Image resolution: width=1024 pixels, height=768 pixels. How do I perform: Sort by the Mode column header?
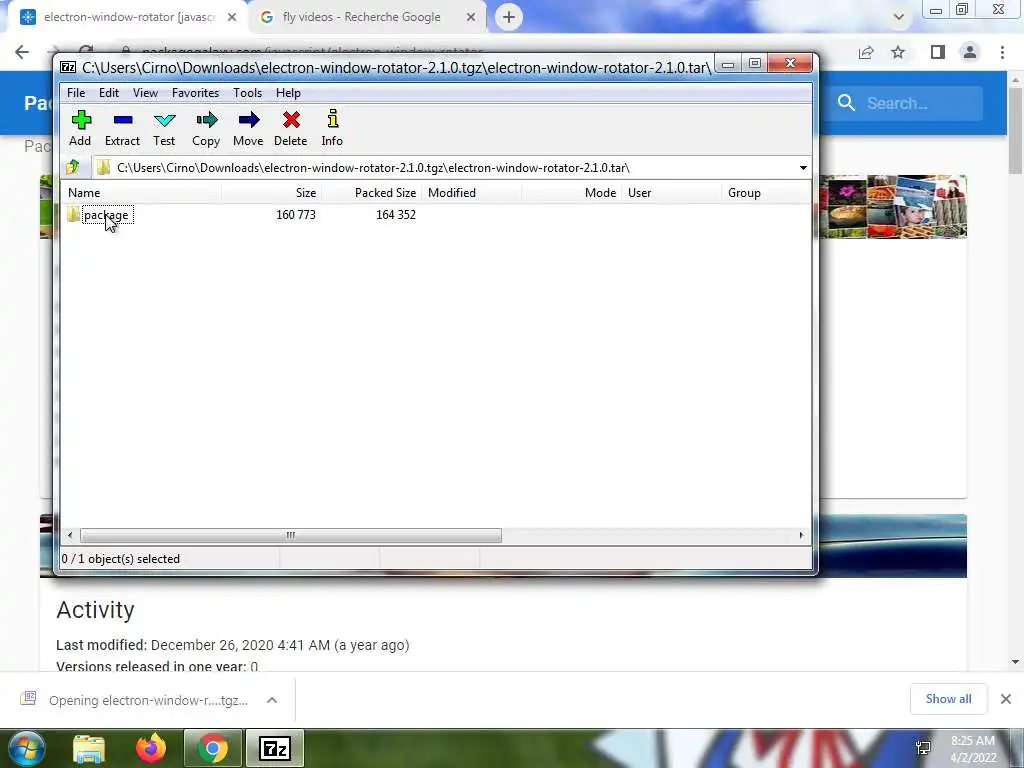[570, 193]
